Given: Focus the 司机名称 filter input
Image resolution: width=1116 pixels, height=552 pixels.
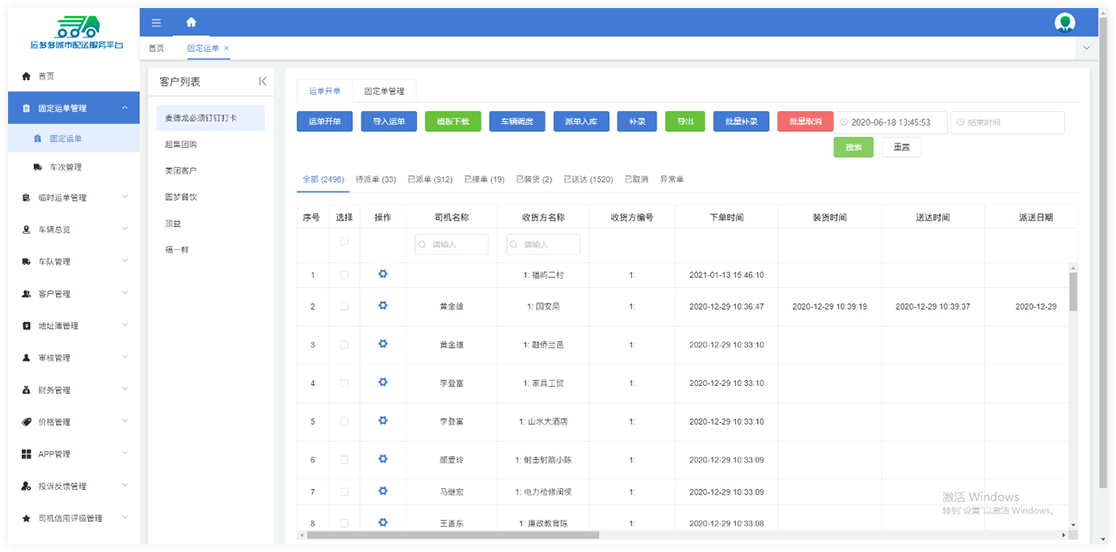Looking at the screenshot, I should (451, 244).
